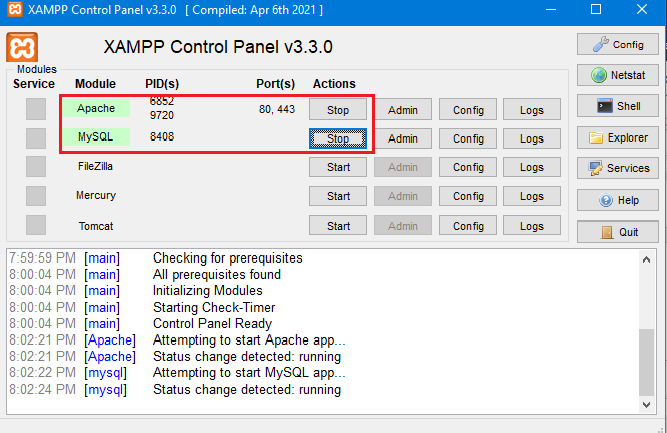Open the Config wrench button
Screen dimensions: 667x433
(x=617, y=44)
